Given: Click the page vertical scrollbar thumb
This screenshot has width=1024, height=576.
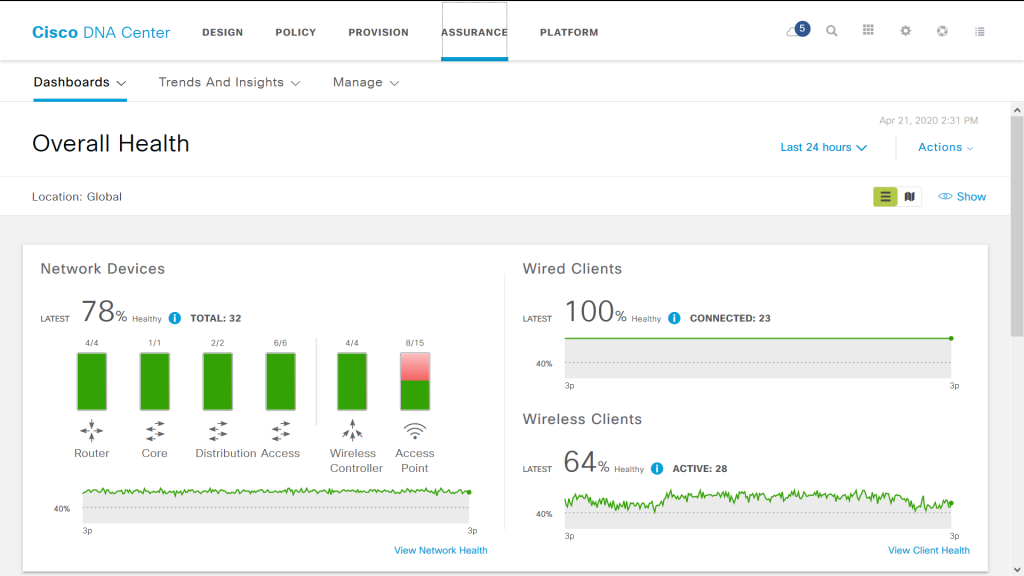Looking at the screenshot, I should (x=1017, y=229).
